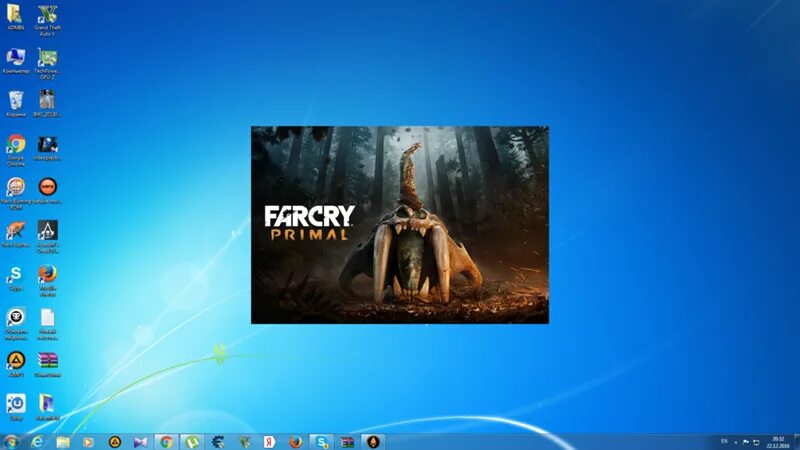Open the Computer desktop icon

[x=16, y=61]
